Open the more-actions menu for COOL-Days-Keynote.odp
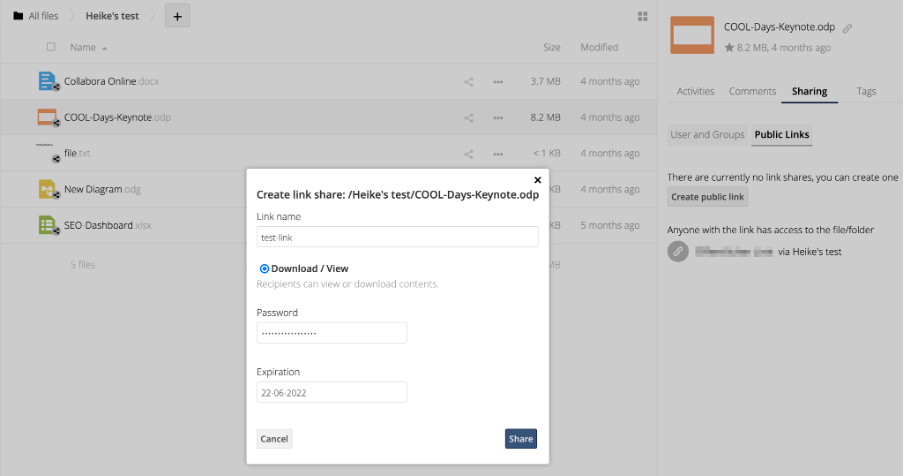This screenshot has width=904, height=476. pos(497,118)
